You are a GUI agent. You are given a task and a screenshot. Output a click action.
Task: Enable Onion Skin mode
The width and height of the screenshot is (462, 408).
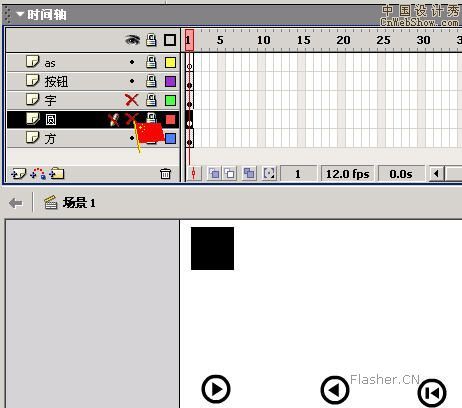pyautogui.click(x=214, y=174)
